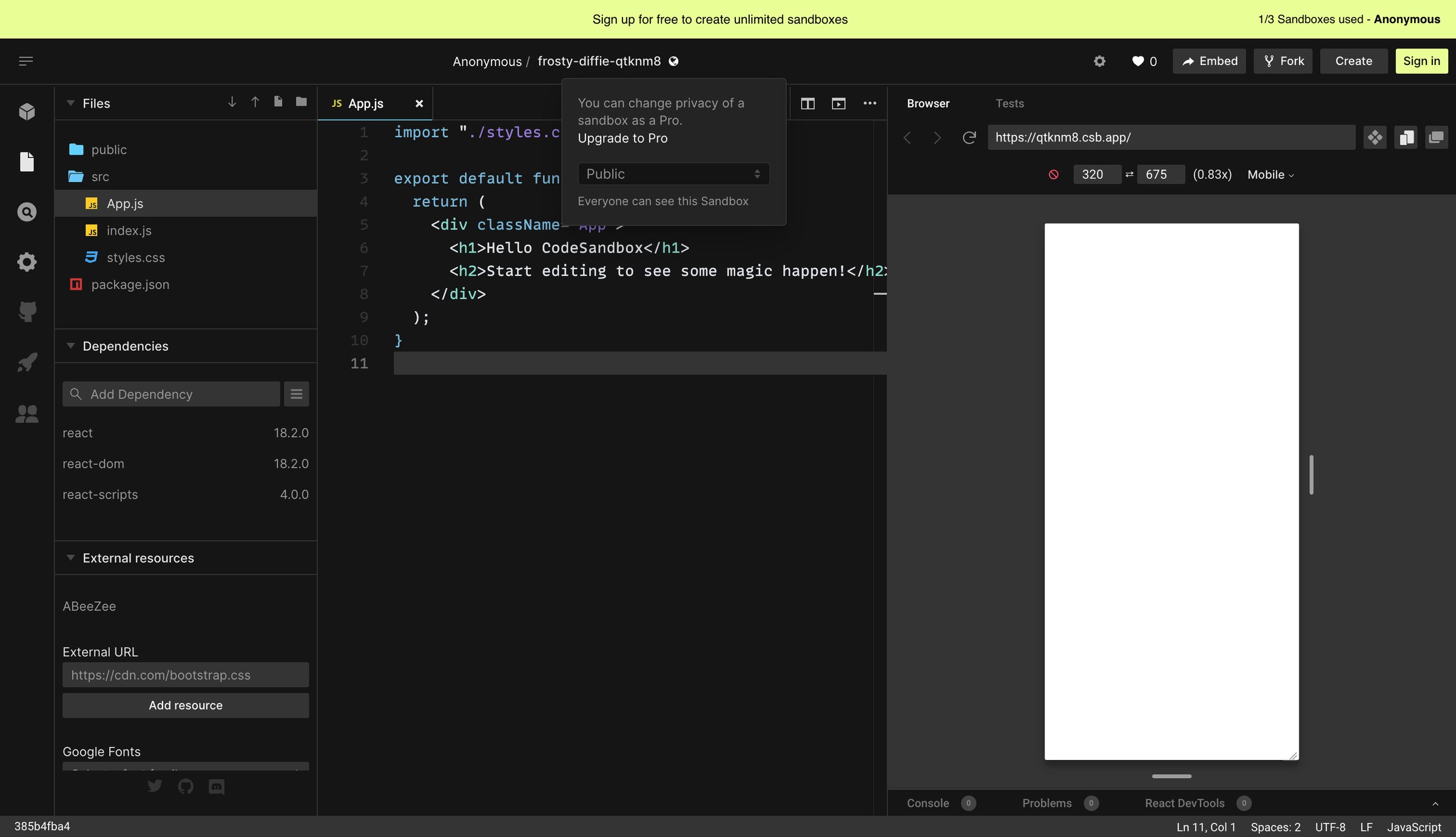Collapse the Files section
The width and height of the screenshot is (1456, 837).
(x=70, y=103)
